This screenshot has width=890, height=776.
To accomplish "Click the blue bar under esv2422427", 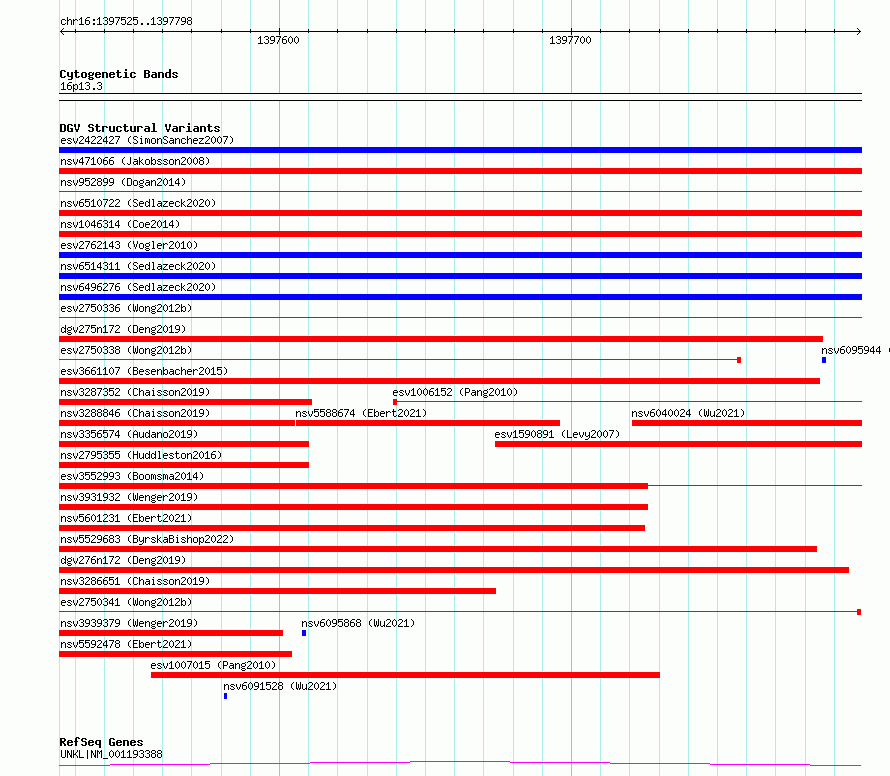I will [x=460, y=150].
